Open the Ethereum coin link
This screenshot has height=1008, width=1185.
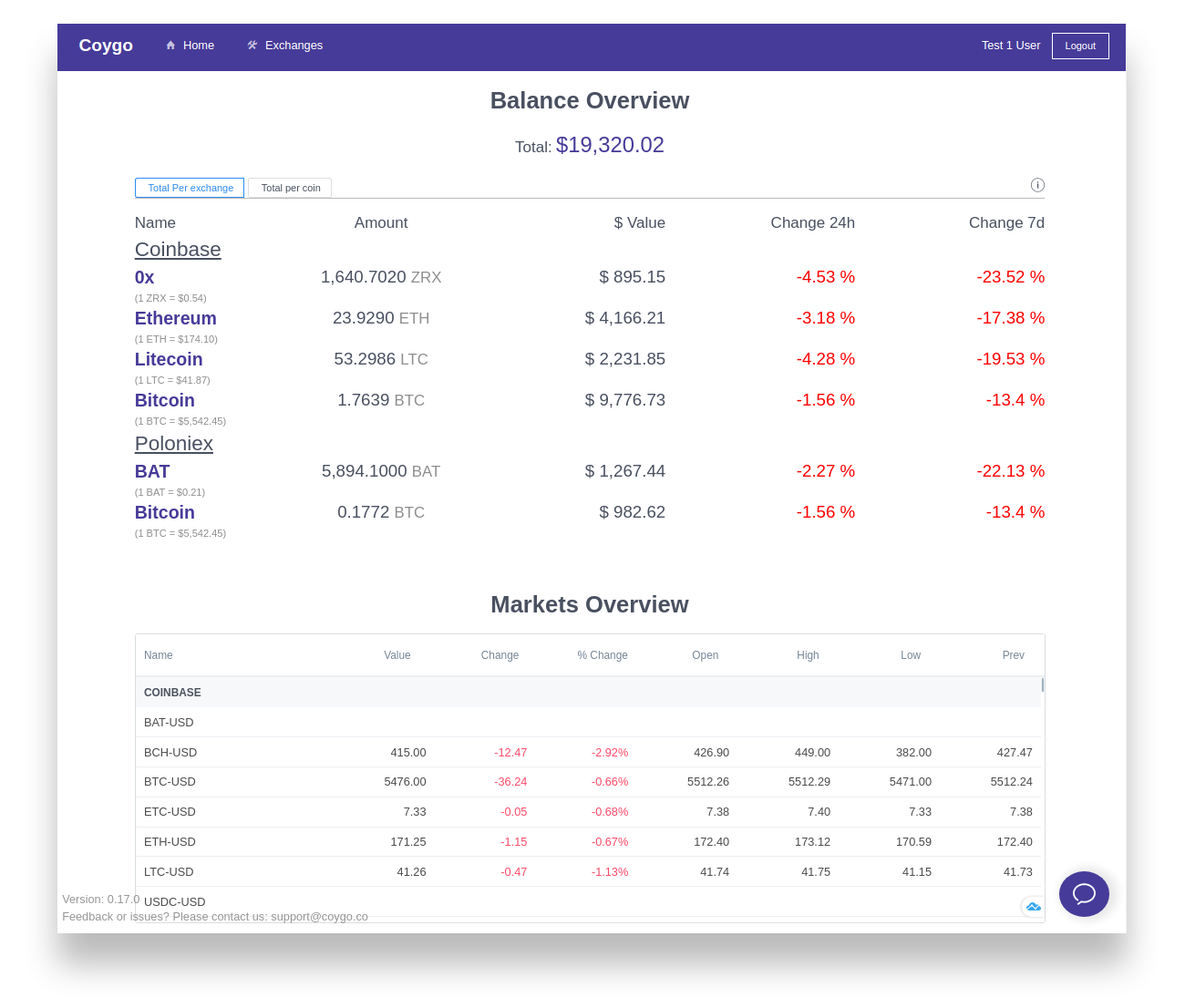176,318
